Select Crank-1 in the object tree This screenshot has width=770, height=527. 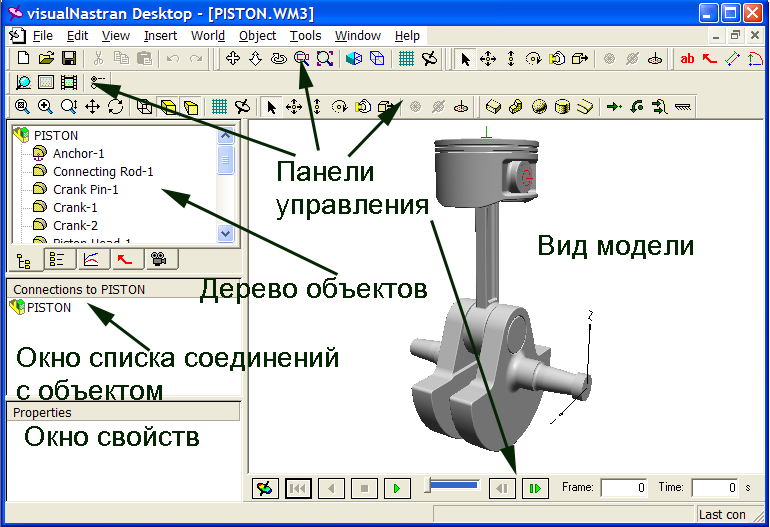click(x=75, y=208)
